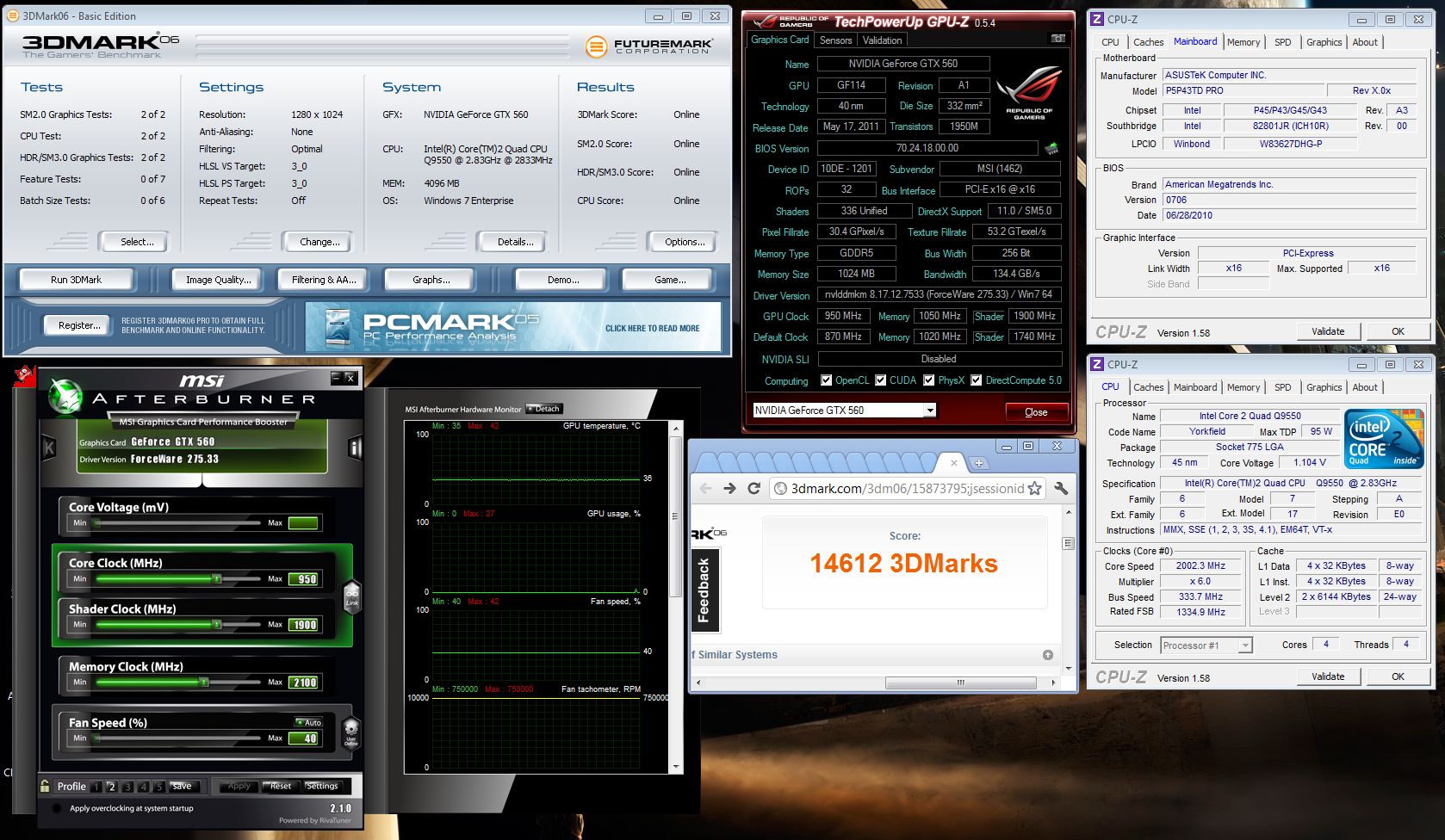Click the Image Quality... button
This screenshot has height=840, width=1445.
pos(219,280)
